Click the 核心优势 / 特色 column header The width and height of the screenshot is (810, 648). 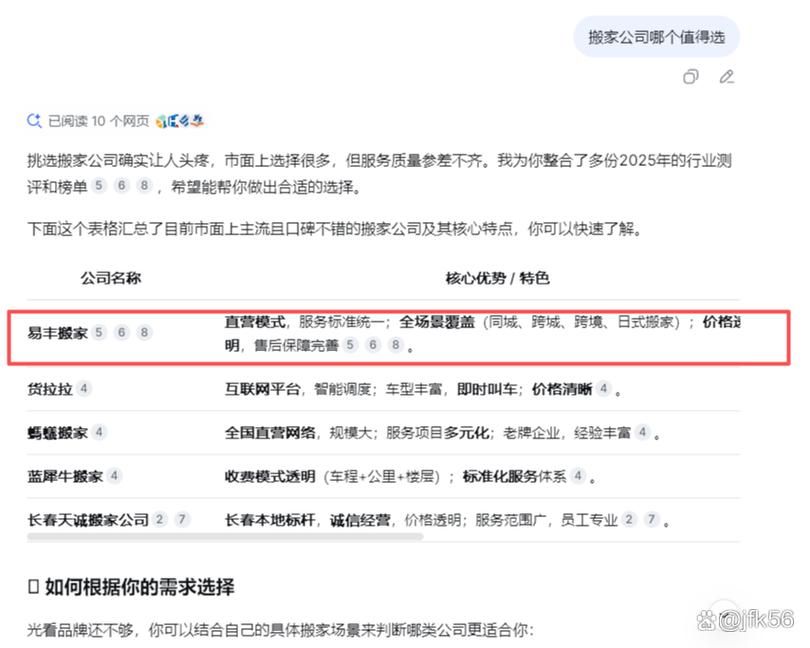pyautogui.click(x=497, y=278)
